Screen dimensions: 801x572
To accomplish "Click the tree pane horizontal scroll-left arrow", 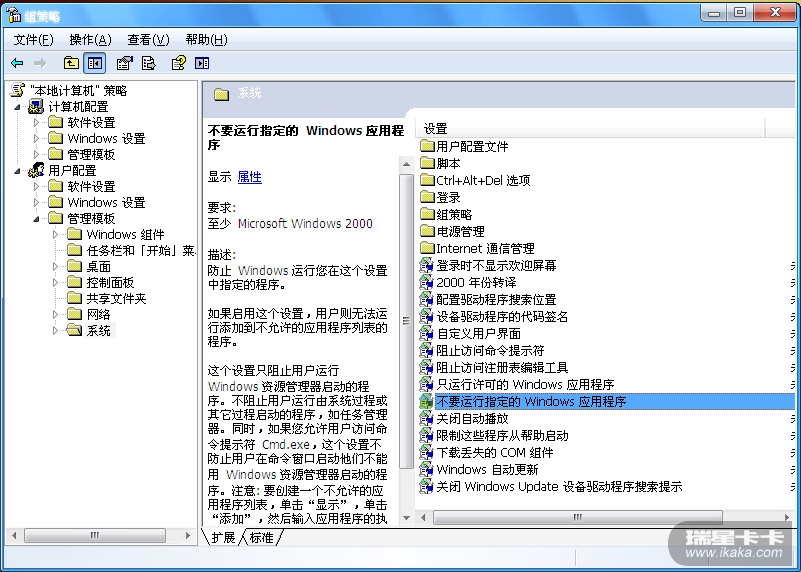I will [14, 535].
